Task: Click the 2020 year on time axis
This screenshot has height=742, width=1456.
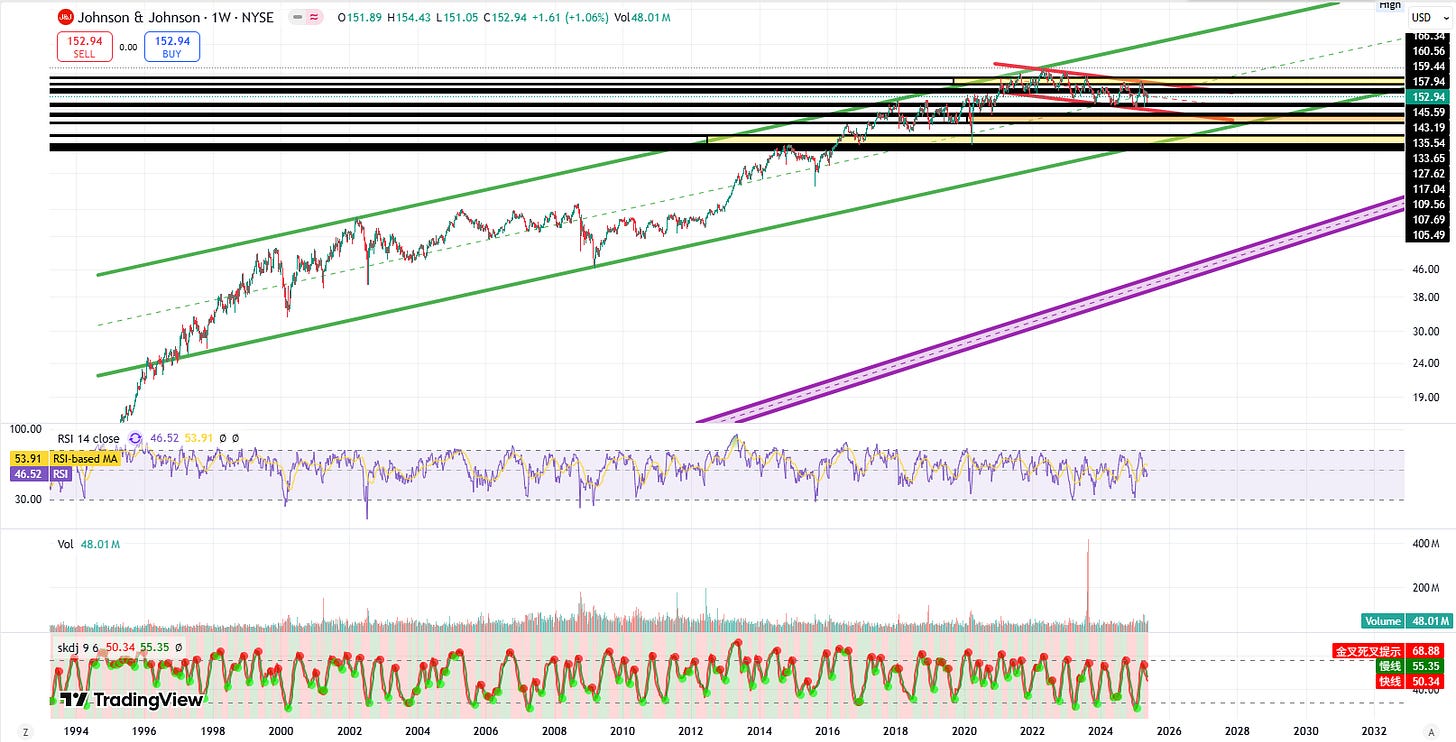Action: (x=964, y=732)
